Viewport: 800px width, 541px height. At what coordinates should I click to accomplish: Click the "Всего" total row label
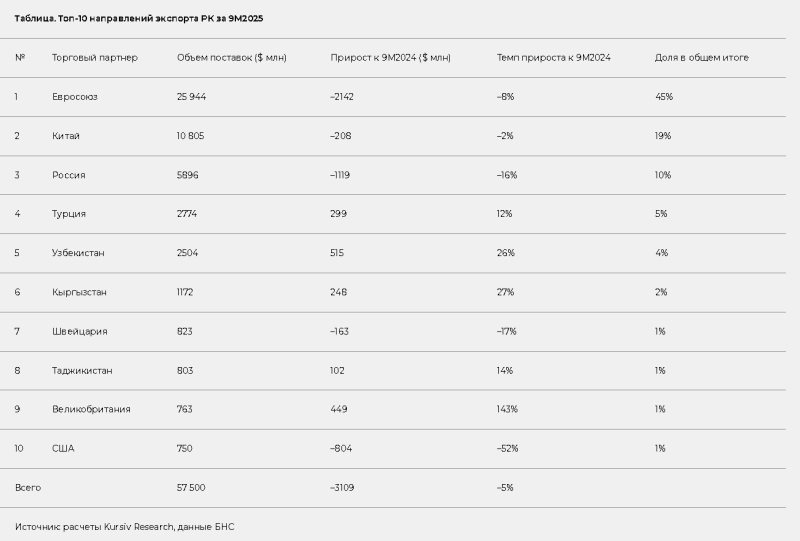[28, 487]
